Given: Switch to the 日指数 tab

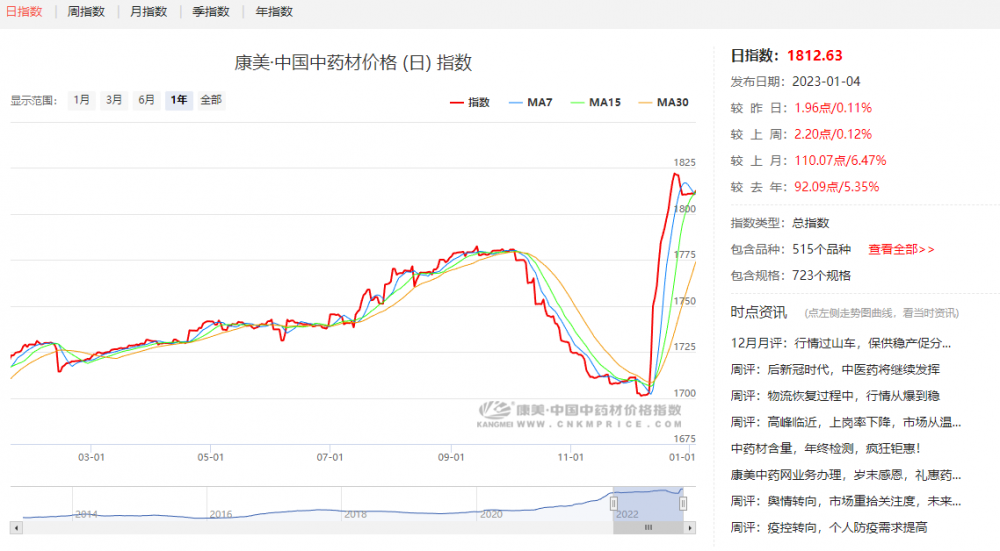Looking at the screenshot, I should pos(24,11).
